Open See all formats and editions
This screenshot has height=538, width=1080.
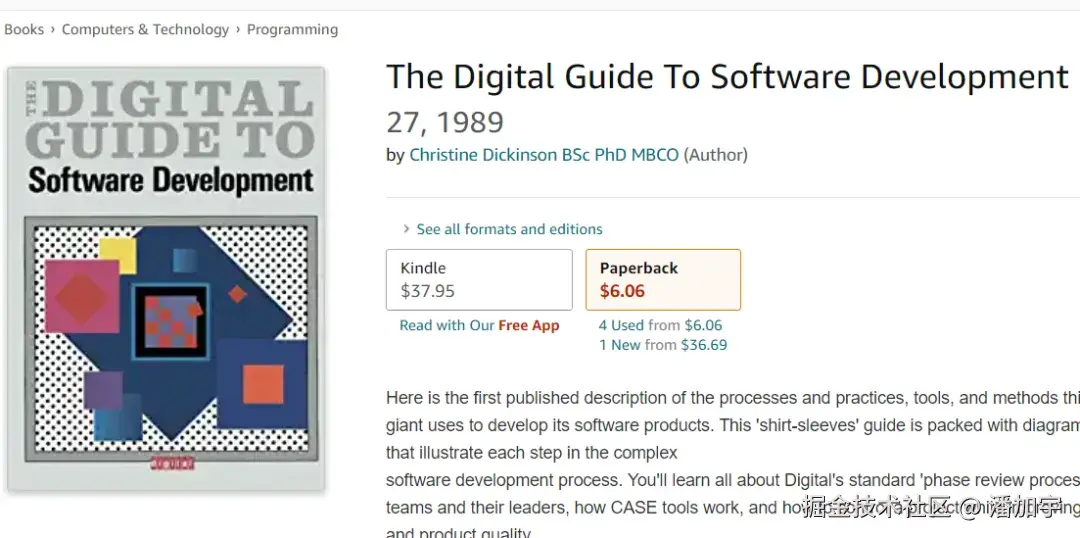510,229
